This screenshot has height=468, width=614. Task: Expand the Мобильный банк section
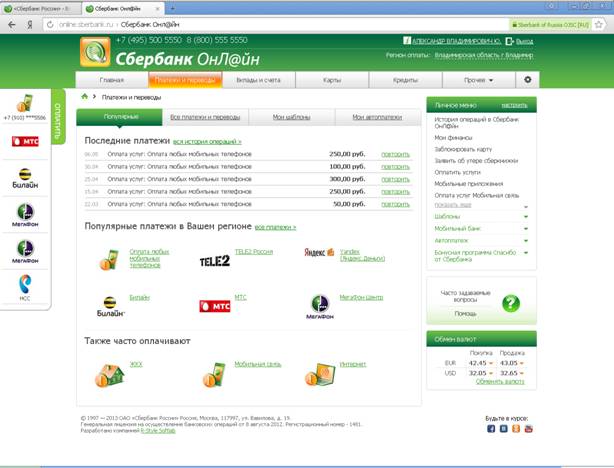[x=453, y=228]
